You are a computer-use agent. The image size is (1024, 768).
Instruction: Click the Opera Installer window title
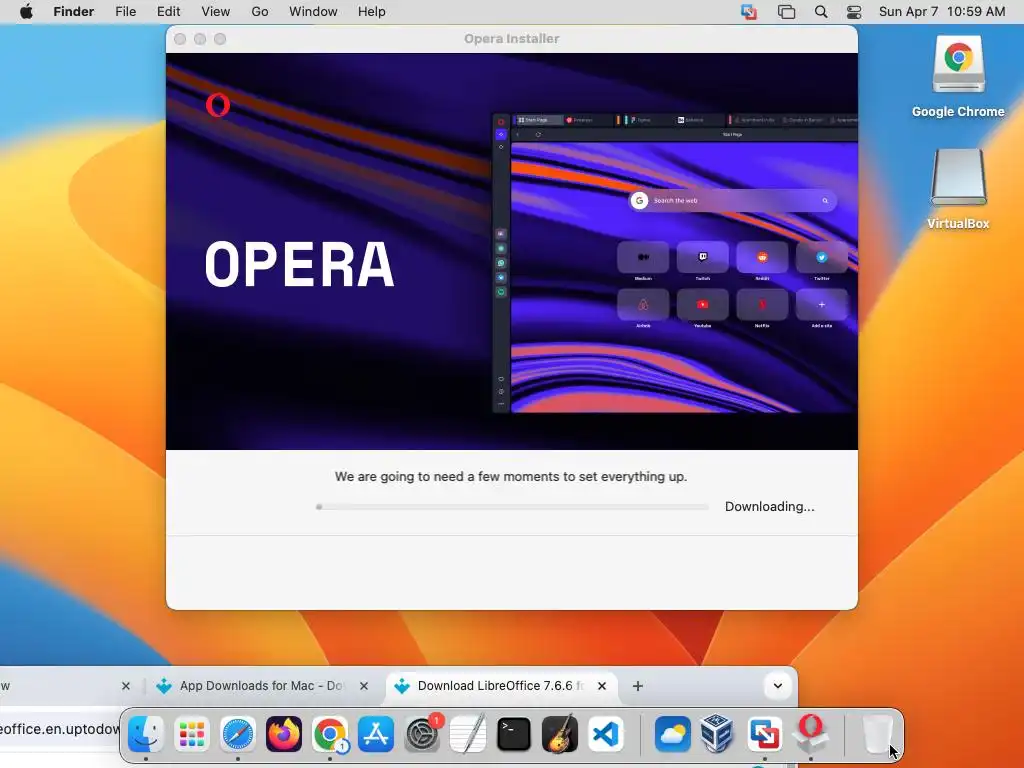[511, 39]
